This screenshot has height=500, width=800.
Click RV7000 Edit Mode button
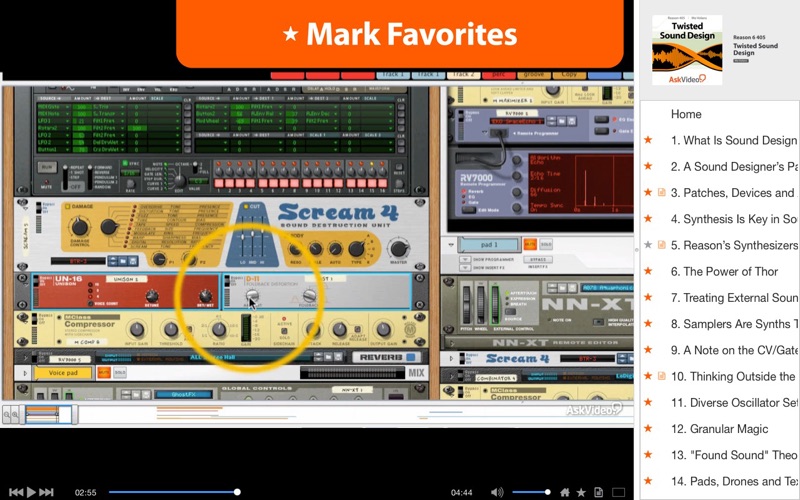click(468, 210)
